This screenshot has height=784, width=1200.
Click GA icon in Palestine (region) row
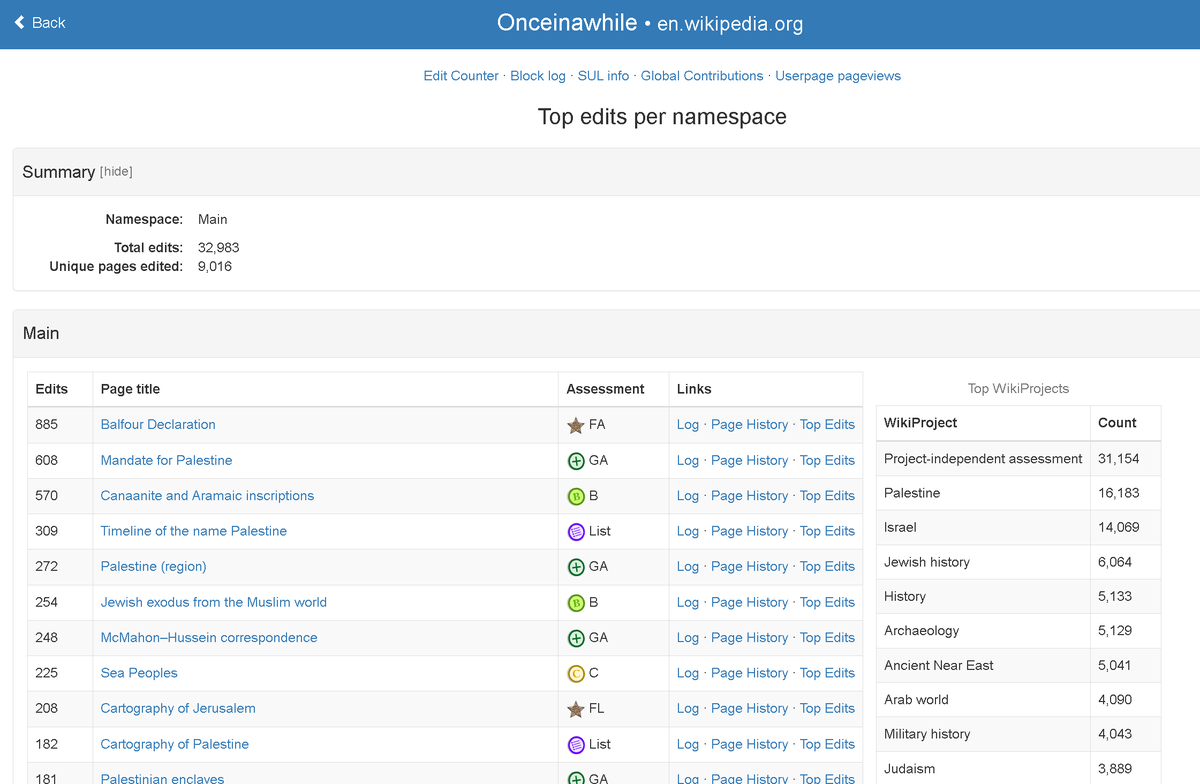point(576,567)
